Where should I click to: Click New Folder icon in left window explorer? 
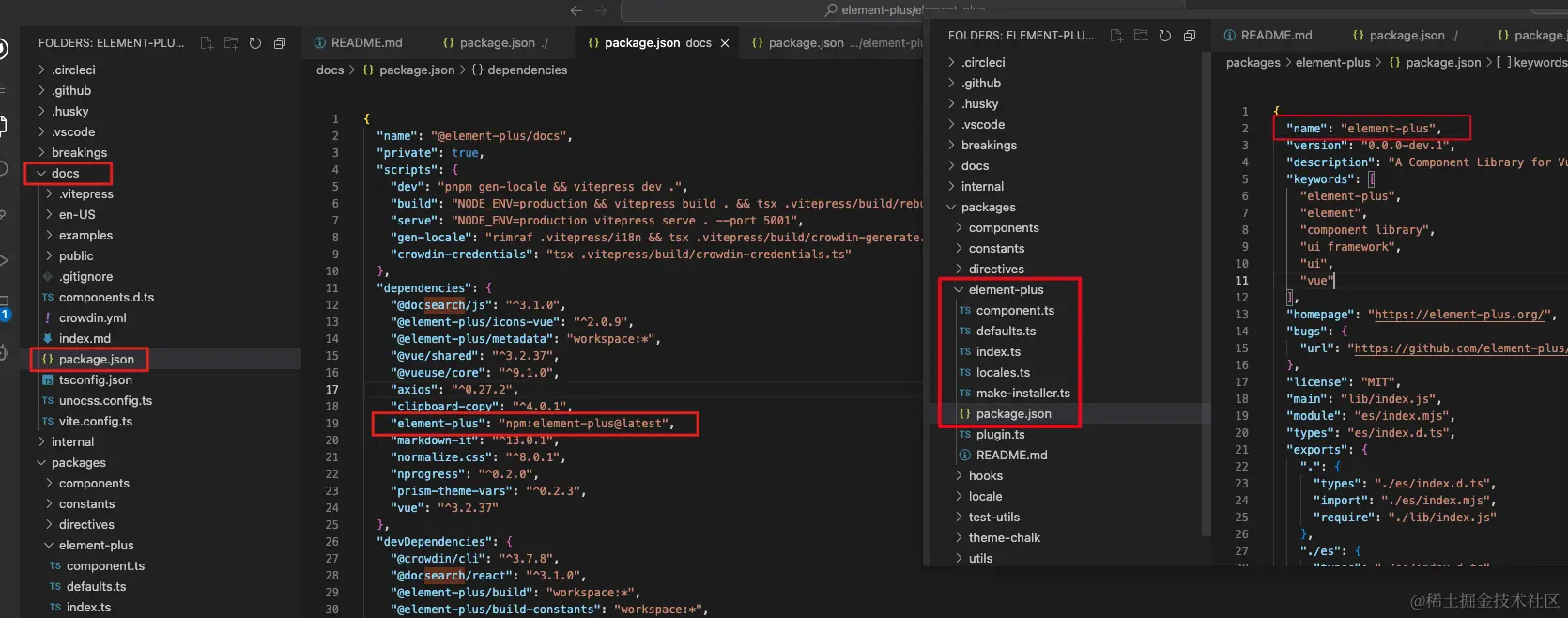tap(231, 43)
